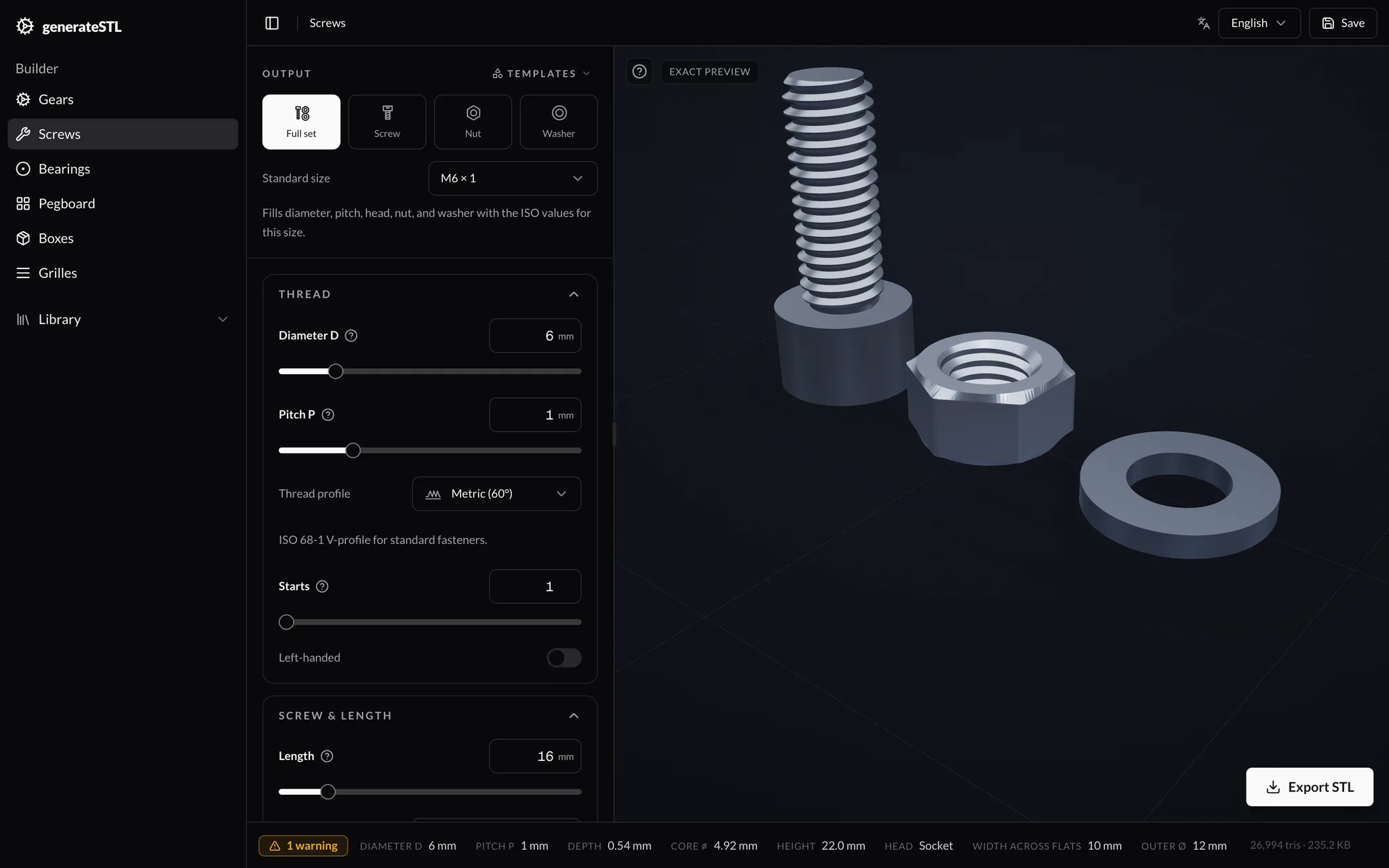Open Boxes builder in sidebar

(123, 238)
